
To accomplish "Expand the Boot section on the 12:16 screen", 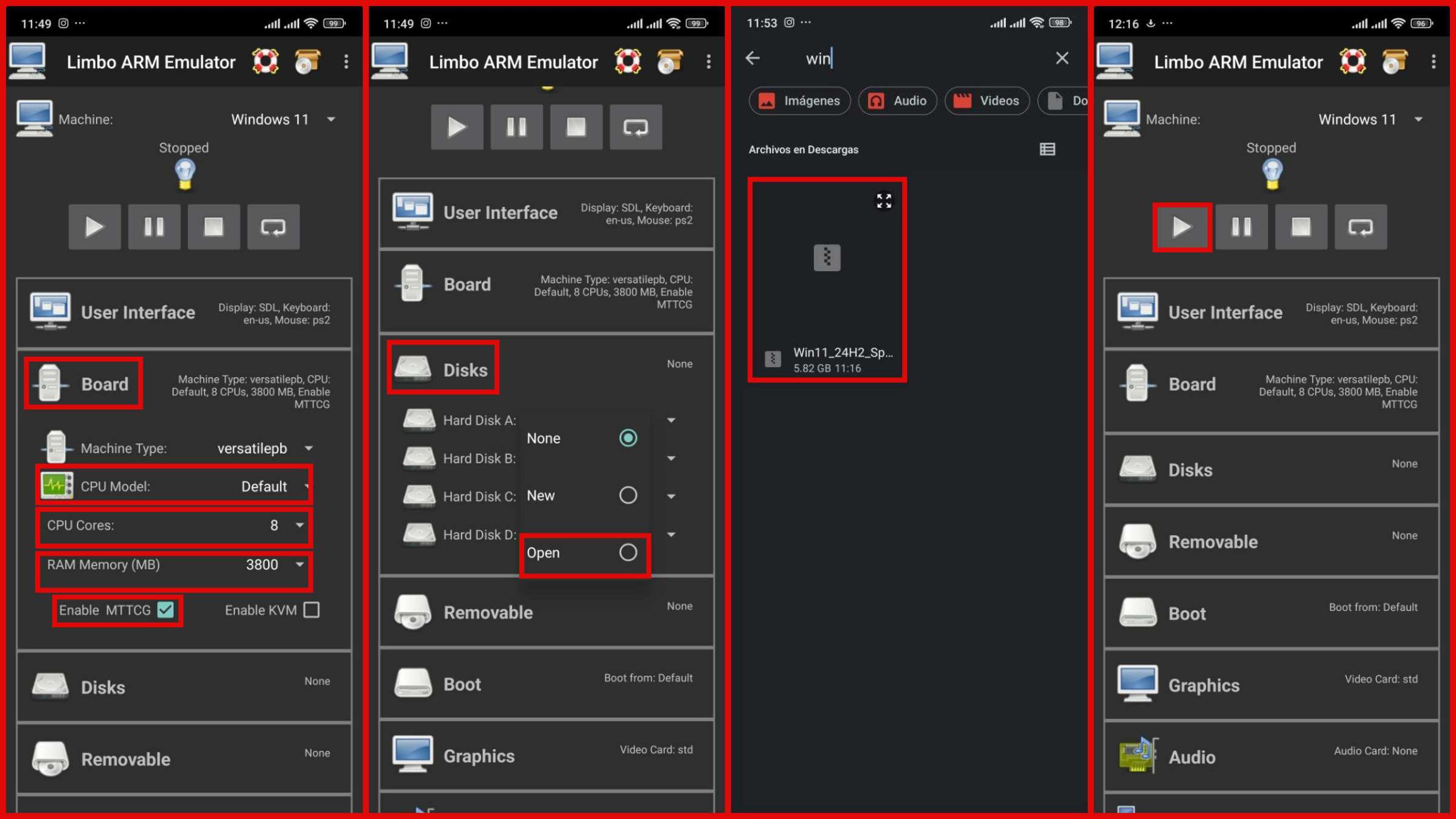I will point(1271,613).
